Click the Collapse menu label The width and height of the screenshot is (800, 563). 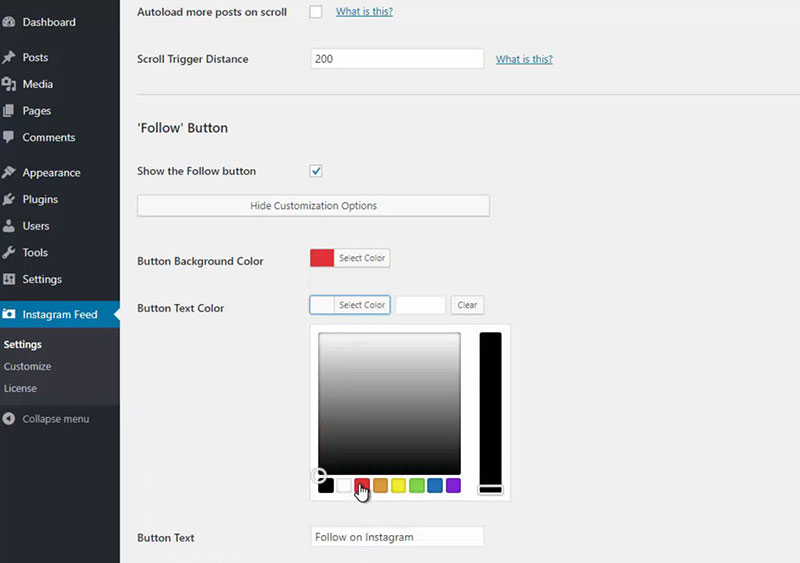click(x=56, y=419)
